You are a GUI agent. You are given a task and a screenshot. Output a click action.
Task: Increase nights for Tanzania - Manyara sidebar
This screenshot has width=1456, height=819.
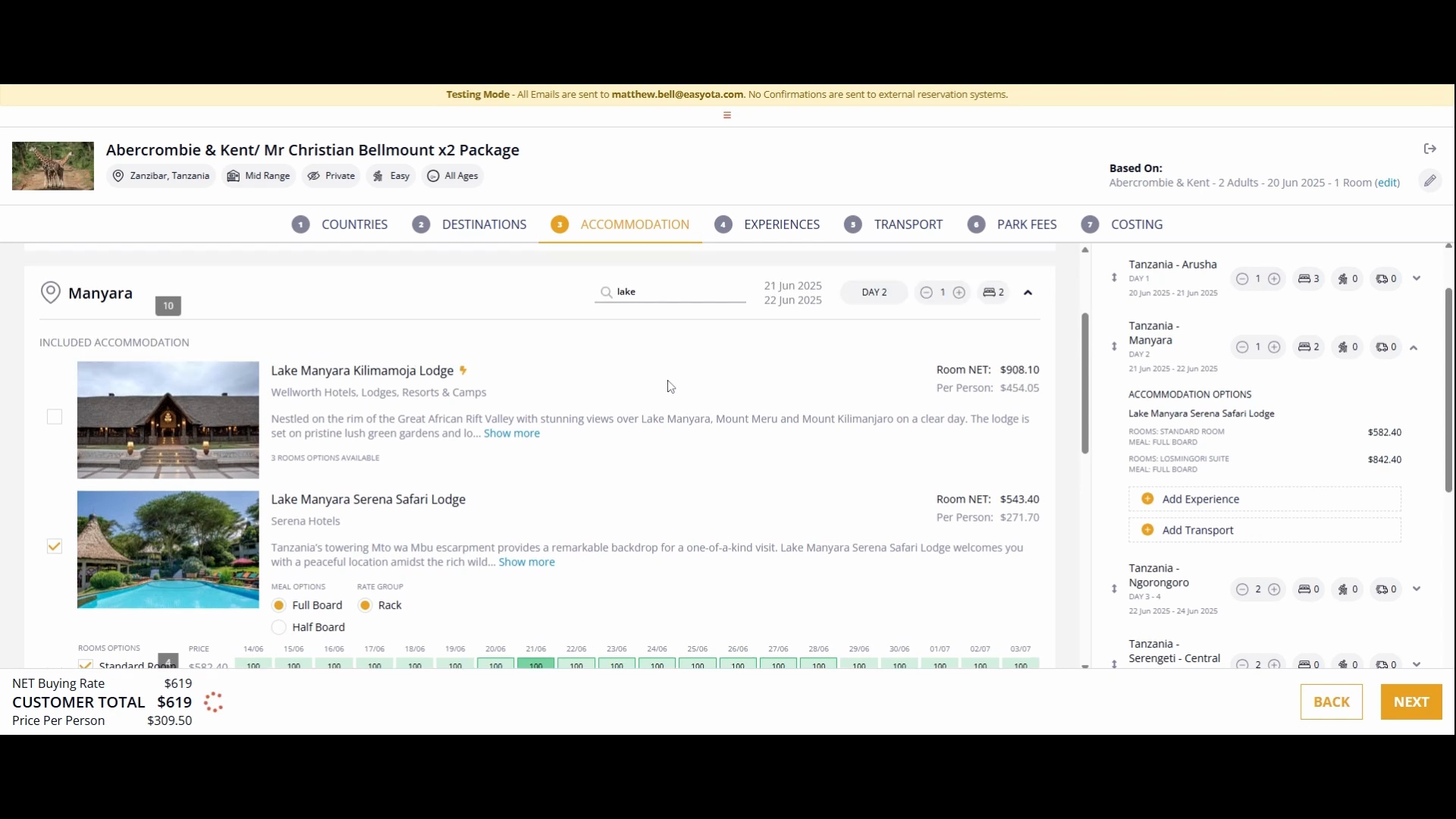(x=1275, y=347)
